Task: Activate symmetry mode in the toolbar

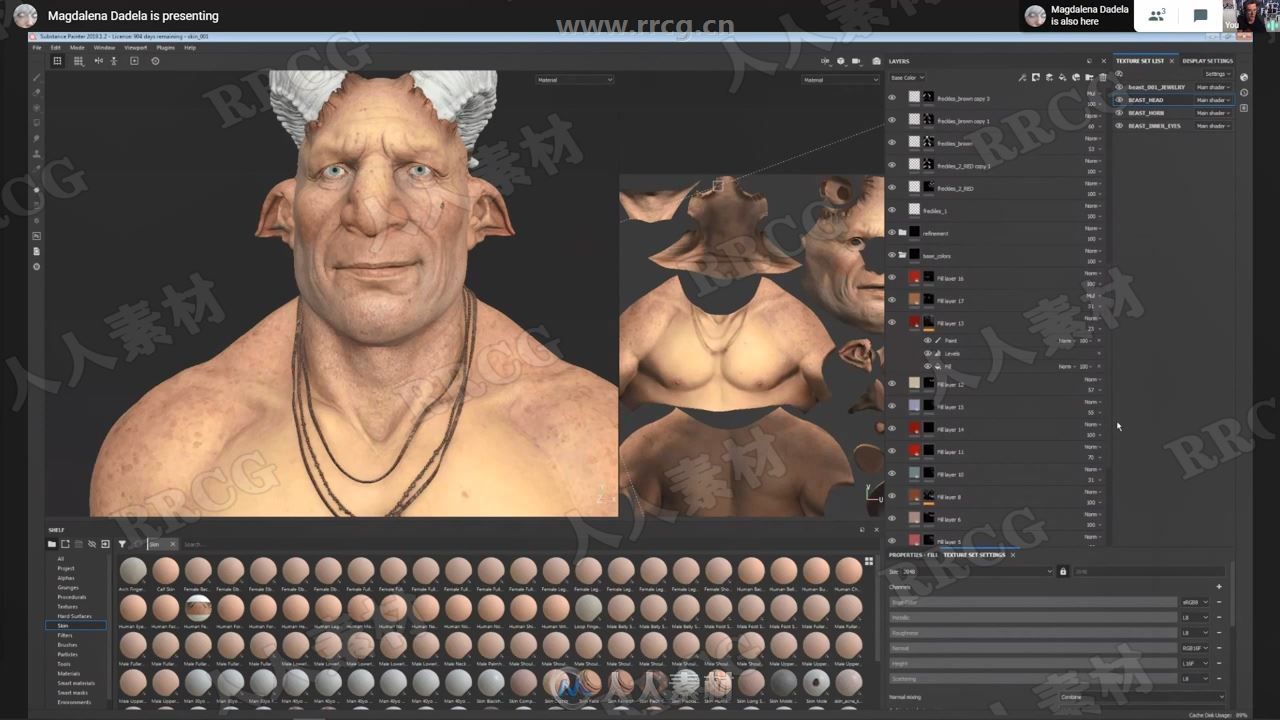Action: click(99, 60)
